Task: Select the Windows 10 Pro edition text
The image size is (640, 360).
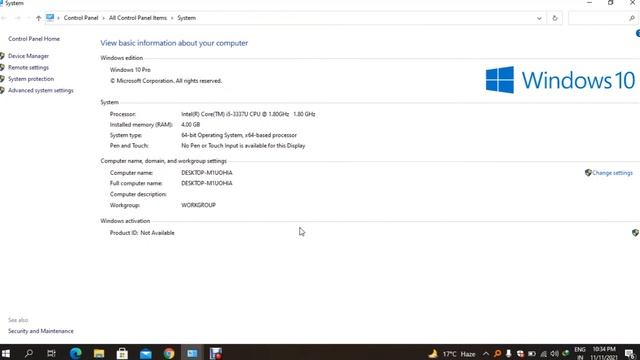Action: click(130, 70)
